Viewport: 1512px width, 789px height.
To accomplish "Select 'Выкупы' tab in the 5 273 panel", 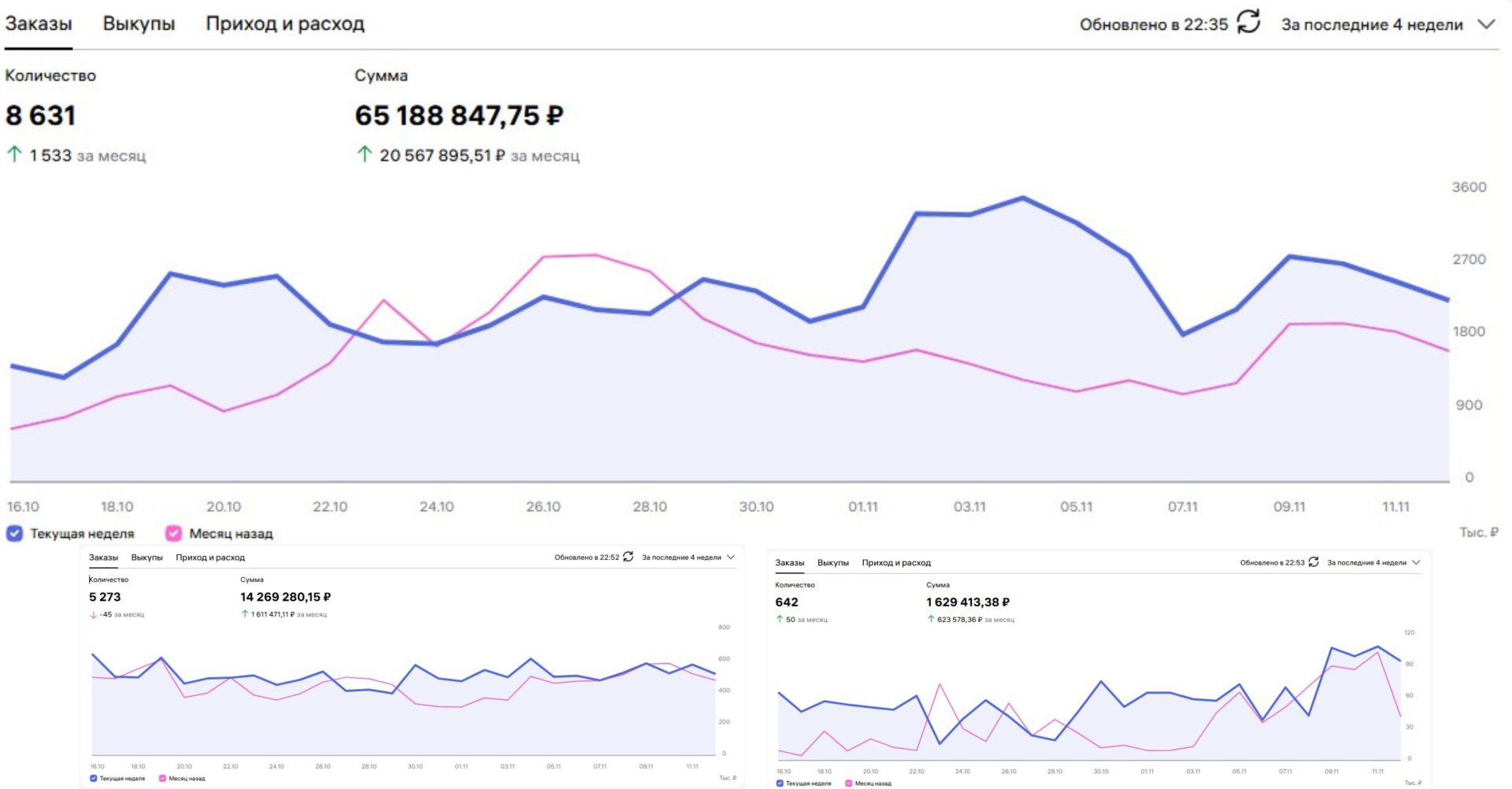I will click(146, 557).
